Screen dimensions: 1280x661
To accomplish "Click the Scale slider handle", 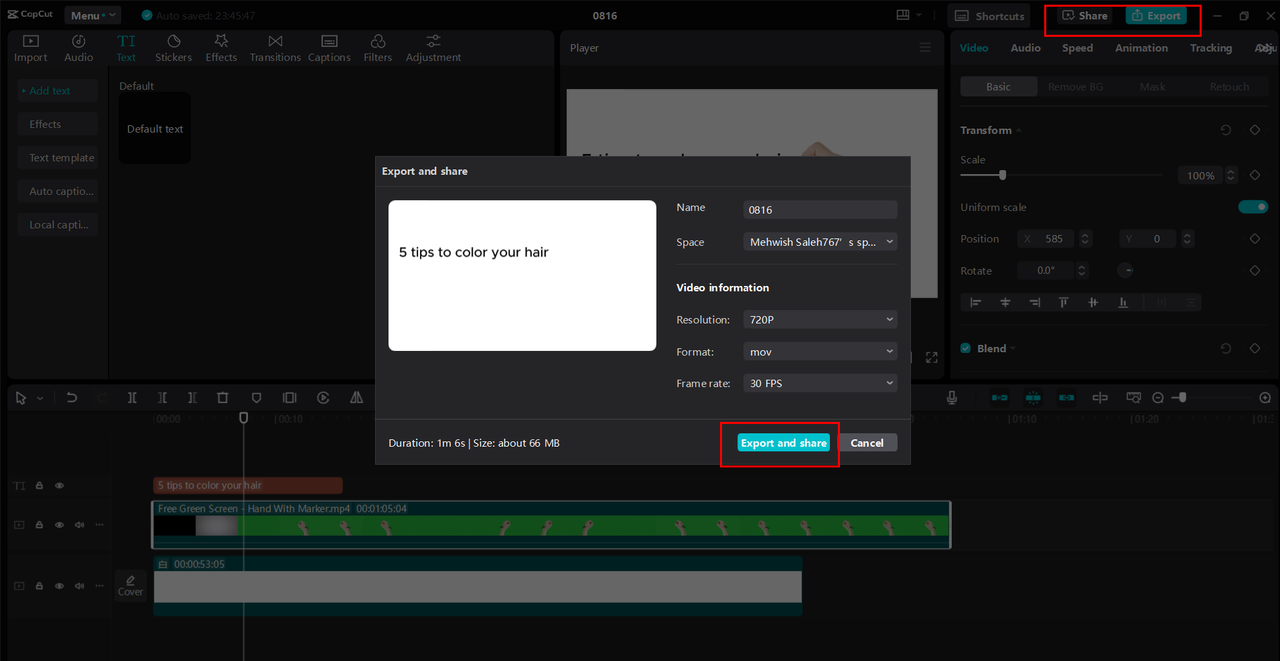I will pyautogui.click(x=1002, y=175).
